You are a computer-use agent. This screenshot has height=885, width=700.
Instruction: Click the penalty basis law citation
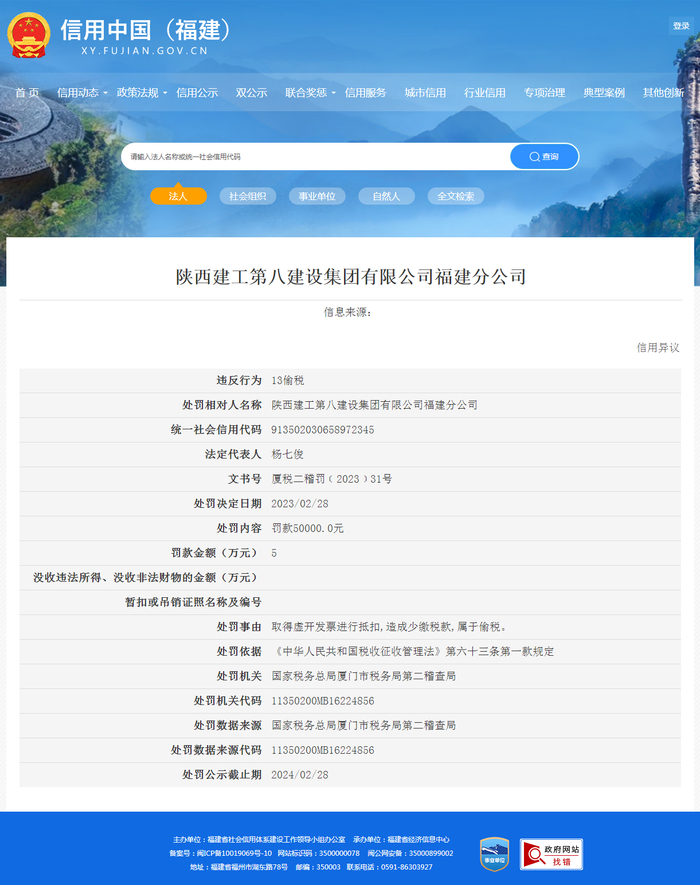point(413,651)
